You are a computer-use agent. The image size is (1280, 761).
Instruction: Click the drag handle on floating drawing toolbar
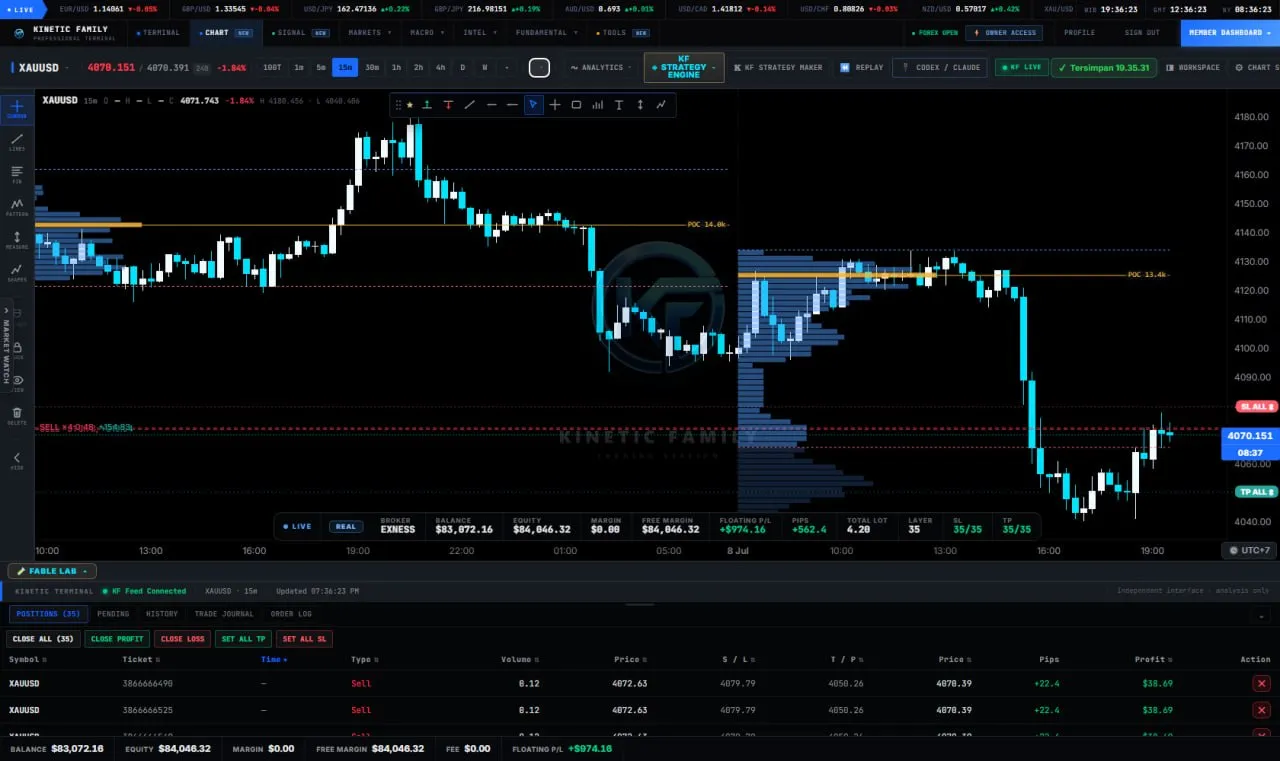tap(398, 104)
